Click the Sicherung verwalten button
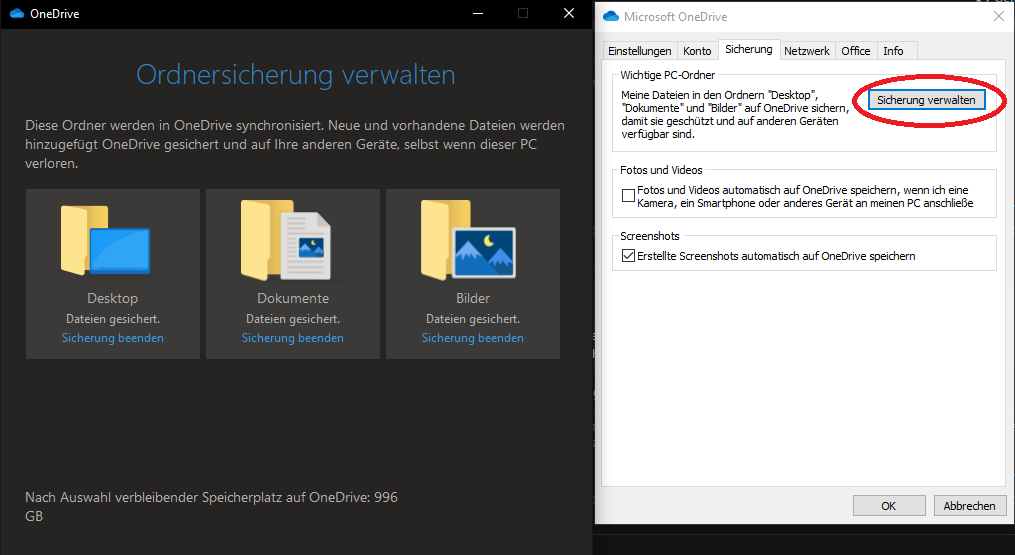This screenshot has width=1015, height=555. click(926, 100)
